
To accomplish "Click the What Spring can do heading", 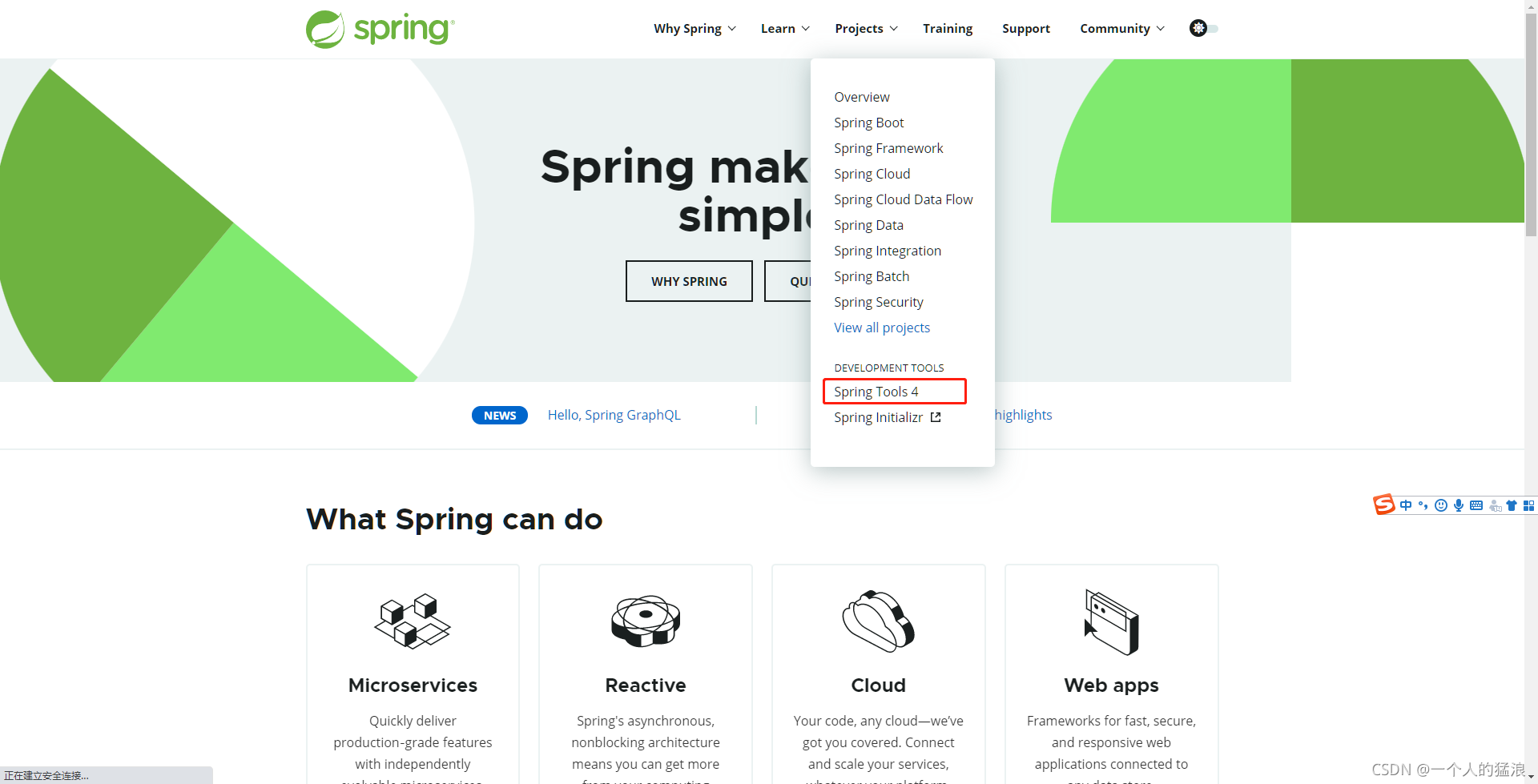I will pos(454,519).
